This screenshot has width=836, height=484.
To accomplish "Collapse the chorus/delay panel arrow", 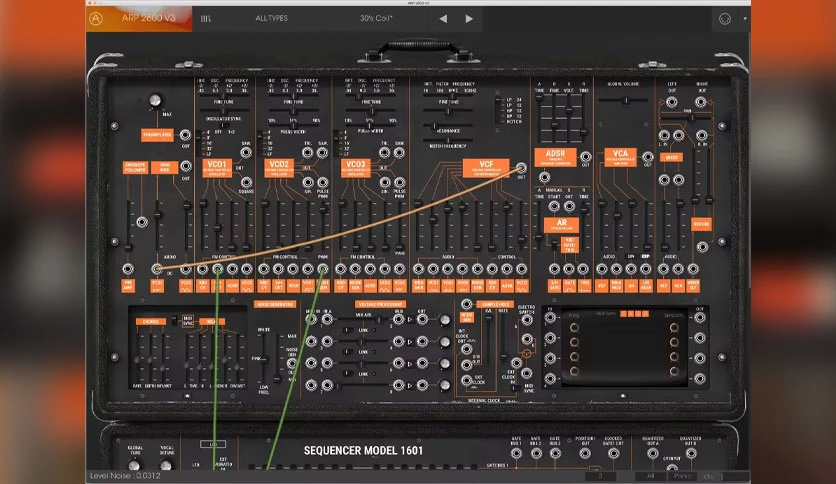I will (187, 396).
